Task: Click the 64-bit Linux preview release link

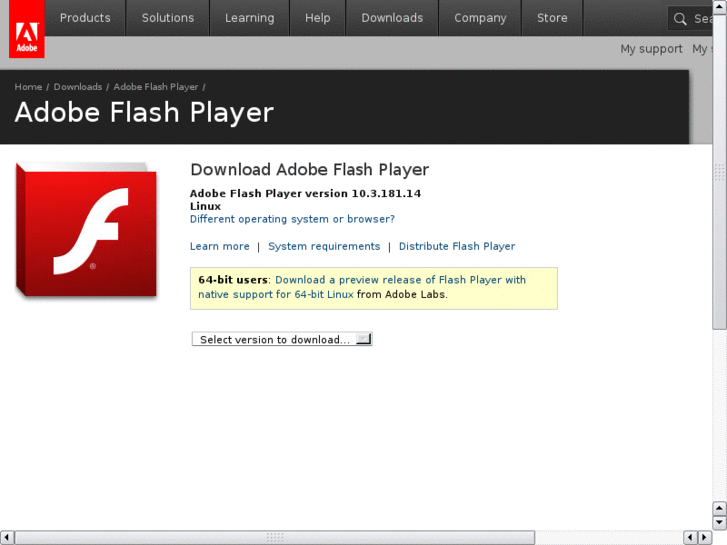Action: point(362,287)
